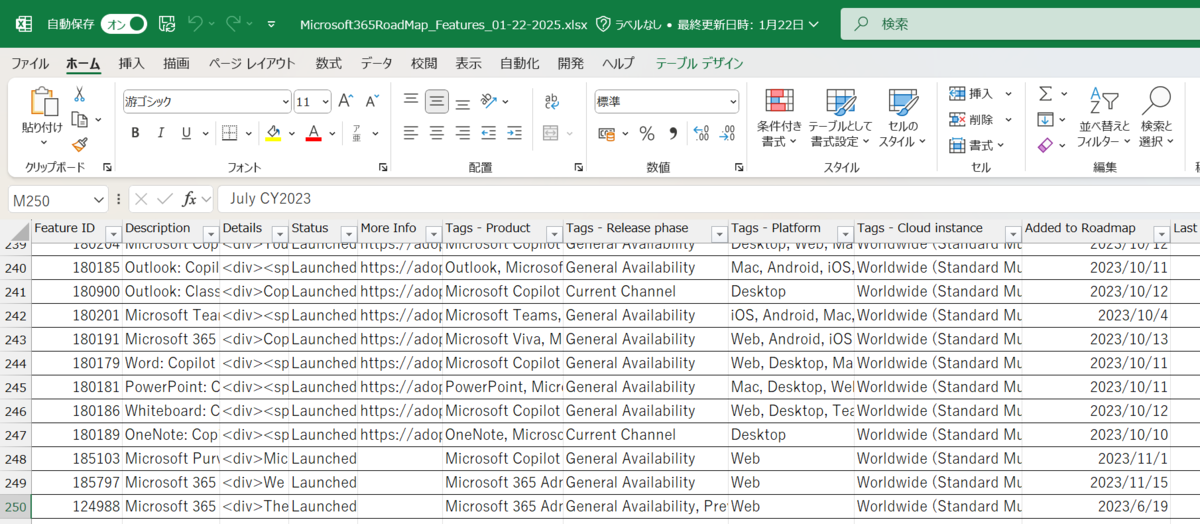Image resolution: width=1200 pixels, height=524 pixels.
Task: Toggle merge and center cells button
Action: click(x=550, y=133)
